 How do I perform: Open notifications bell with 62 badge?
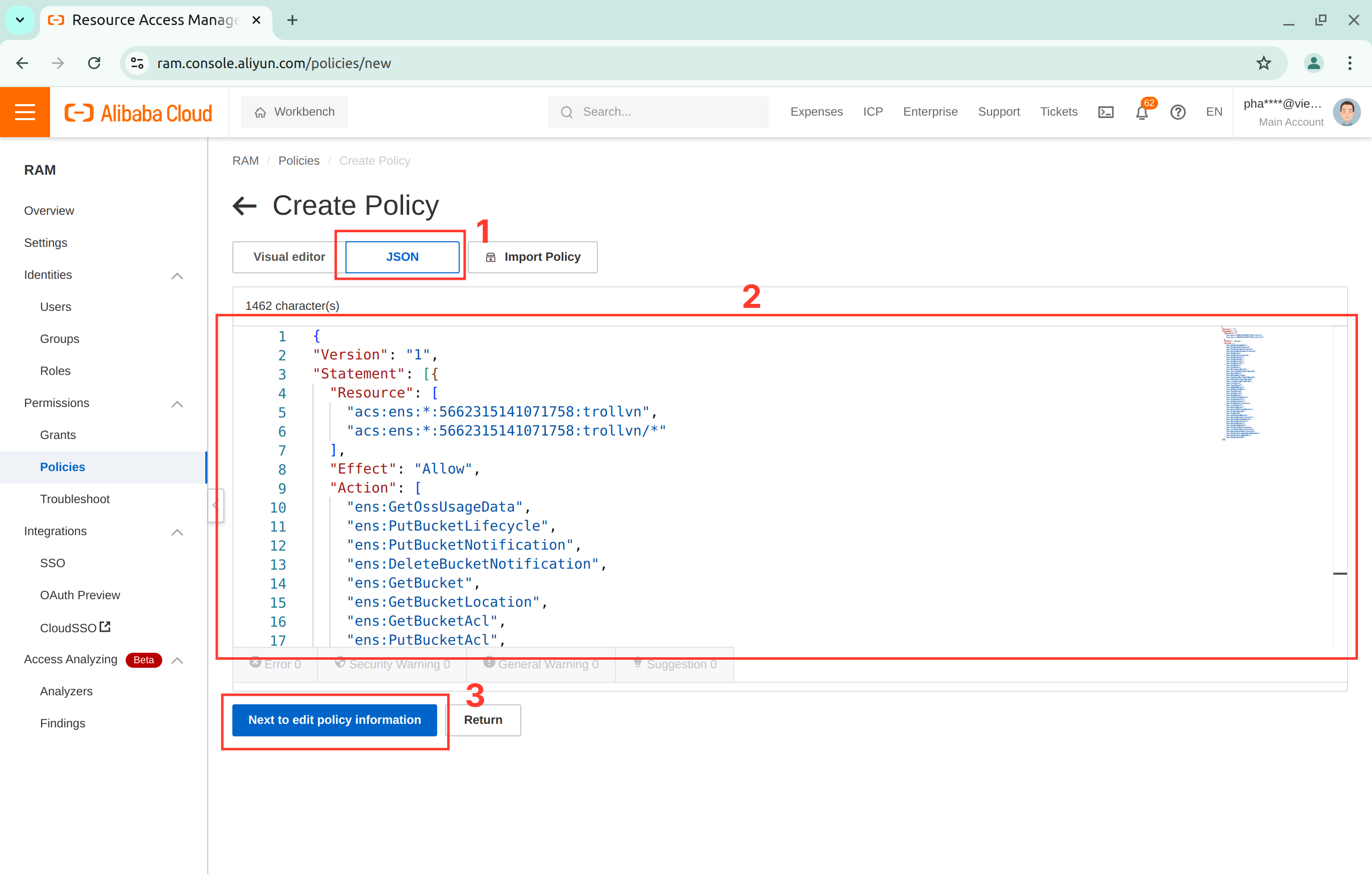[x=1142, y=112]
